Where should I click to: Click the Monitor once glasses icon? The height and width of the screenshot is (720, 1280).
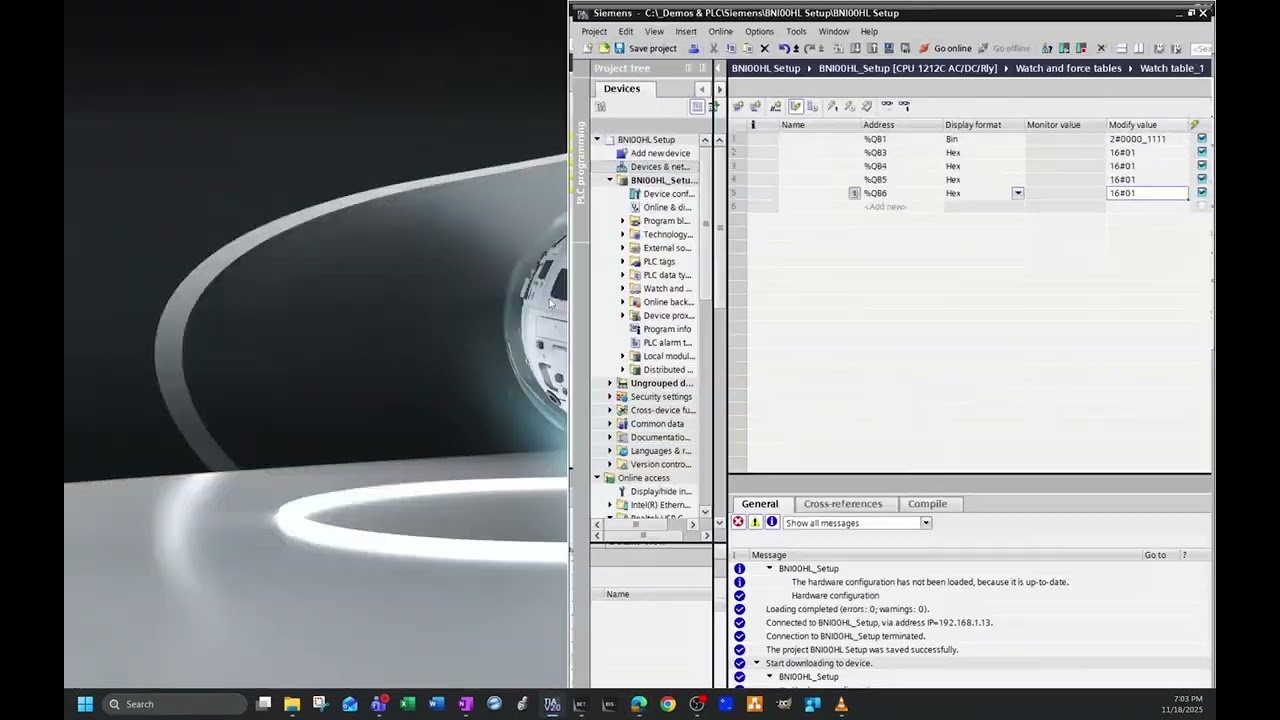[x=904, y=105]
